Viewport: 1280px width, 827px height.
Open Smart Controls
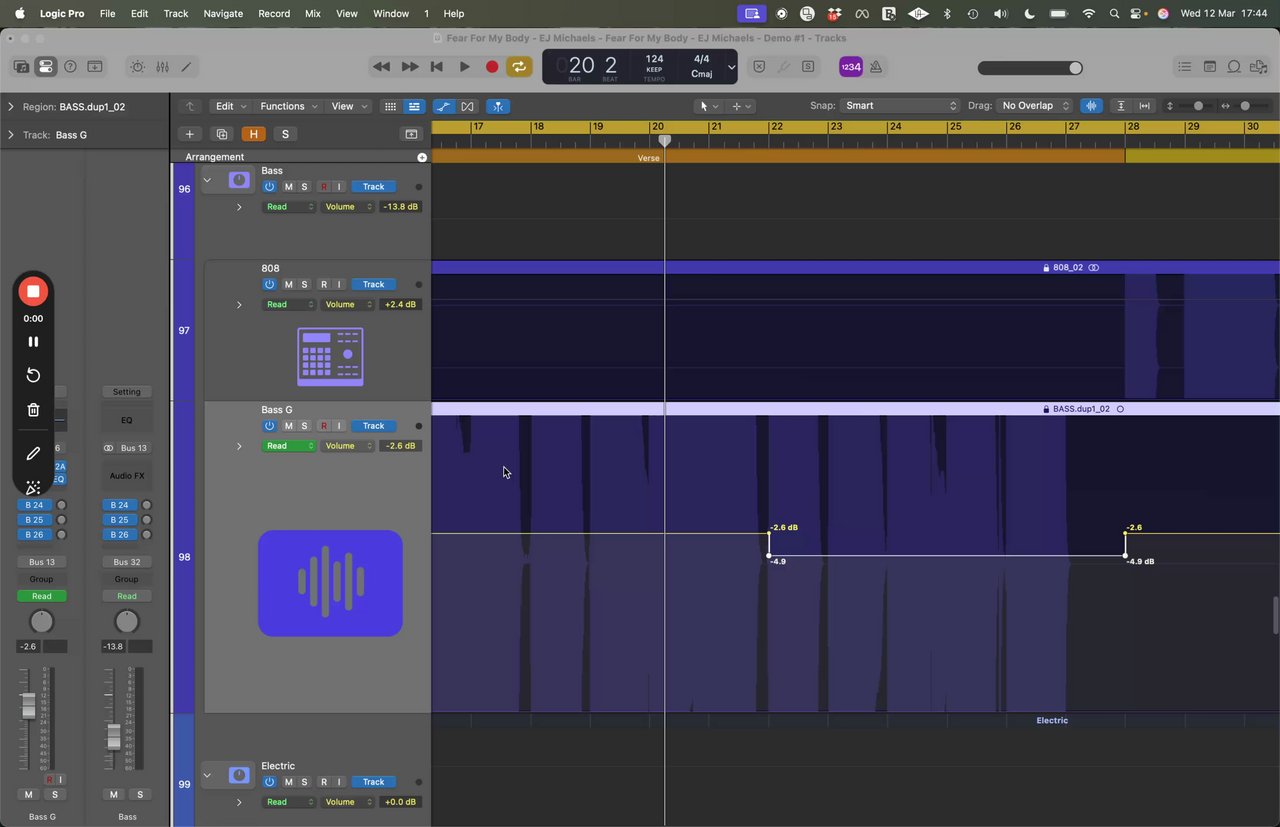coord(137,67)
